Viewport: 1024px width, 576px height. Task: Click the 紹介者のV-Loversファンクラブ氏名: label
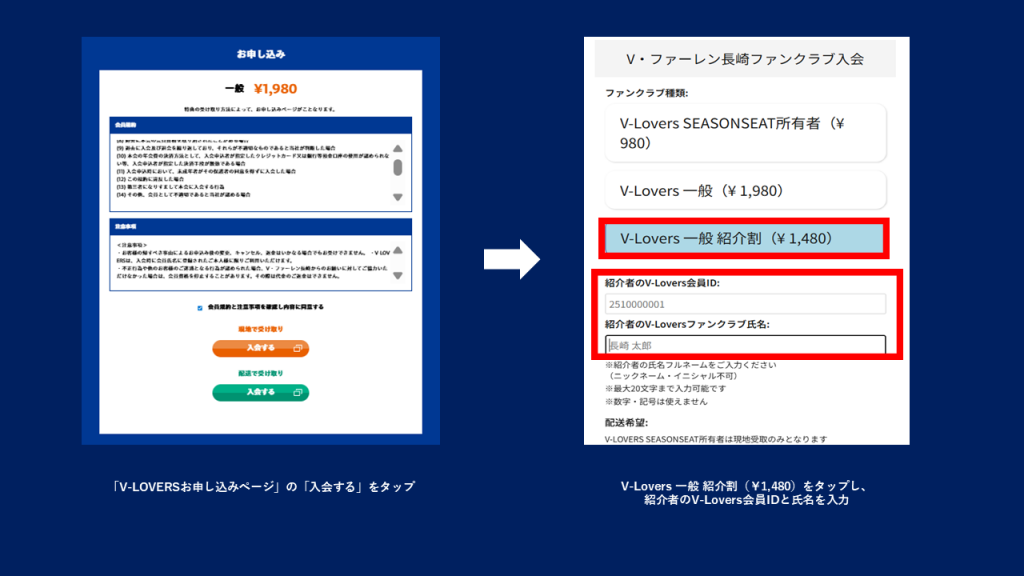pos(687,324)
